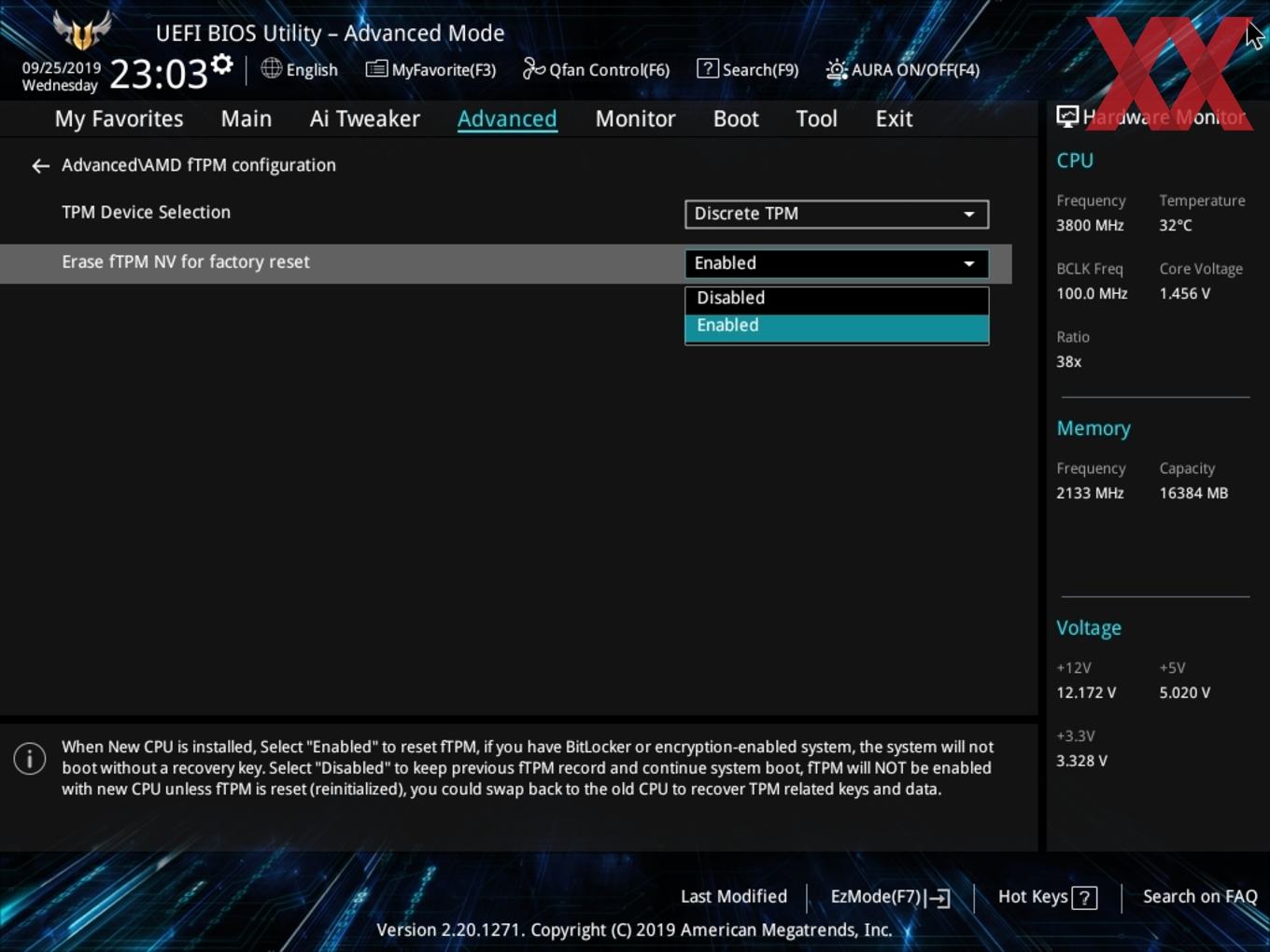
Task: Click Erase fTPM NV for factory reset row
Action: (x=505, y=263)
